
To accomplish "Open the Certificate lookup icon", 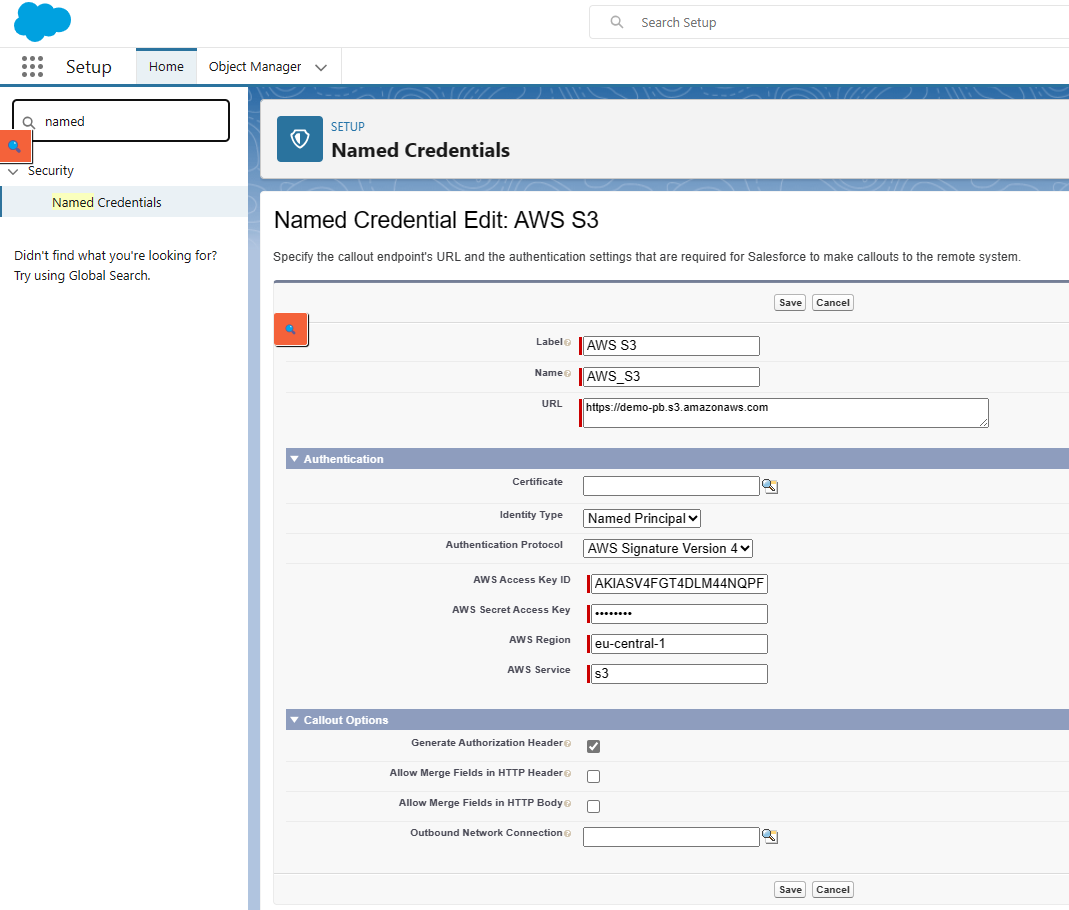I will point(770,486).
